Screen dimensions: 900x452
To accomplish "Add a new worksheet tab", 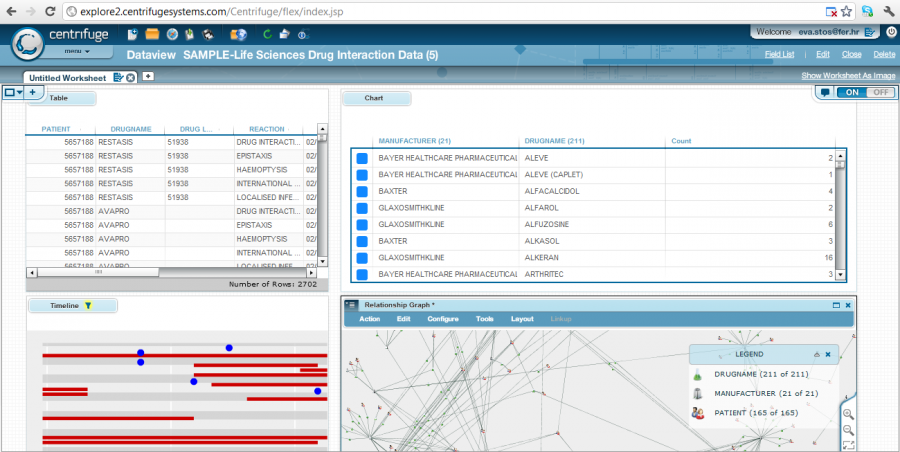I will [148, 76].
